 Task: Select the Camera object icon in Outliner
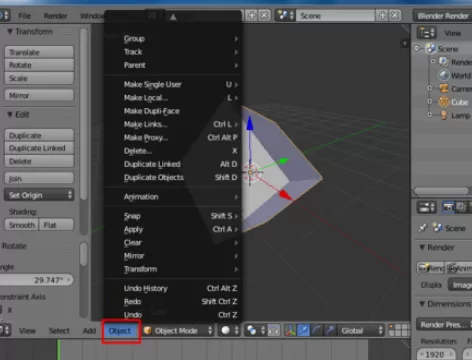444,88
